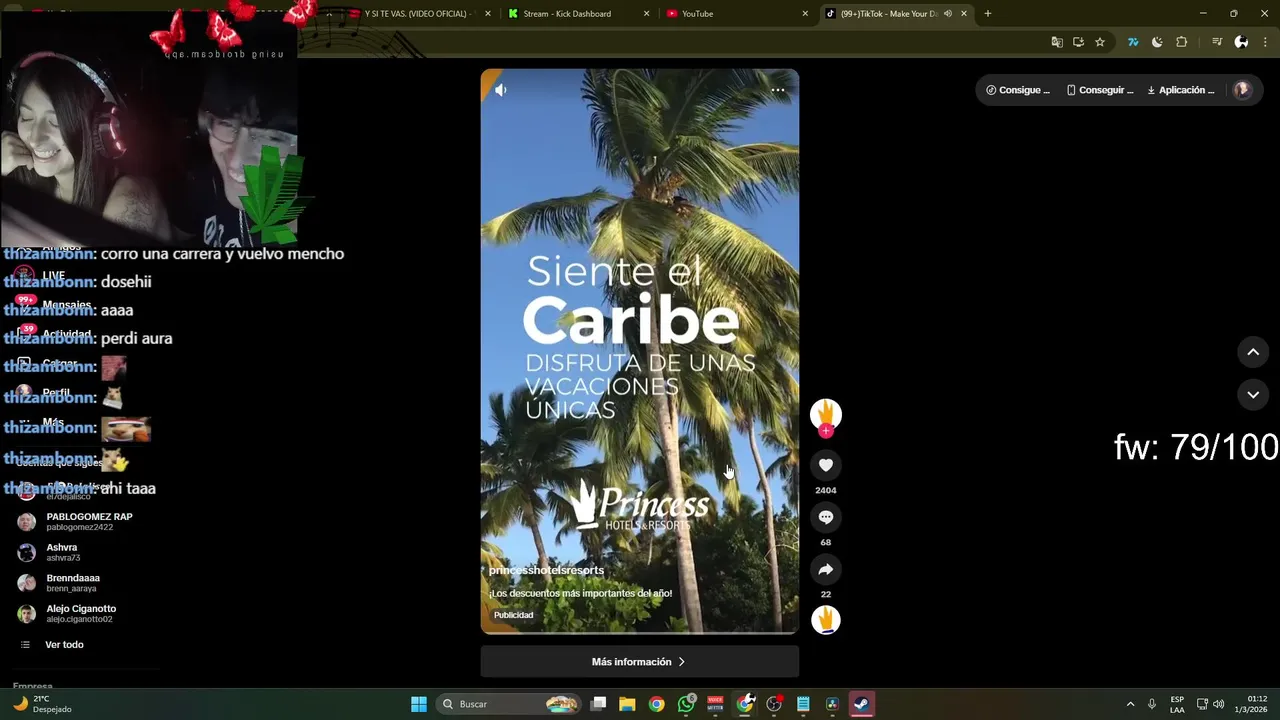Open Task View on the taskbar
This screenshot has height=720, width=1280.
[598, 704]
